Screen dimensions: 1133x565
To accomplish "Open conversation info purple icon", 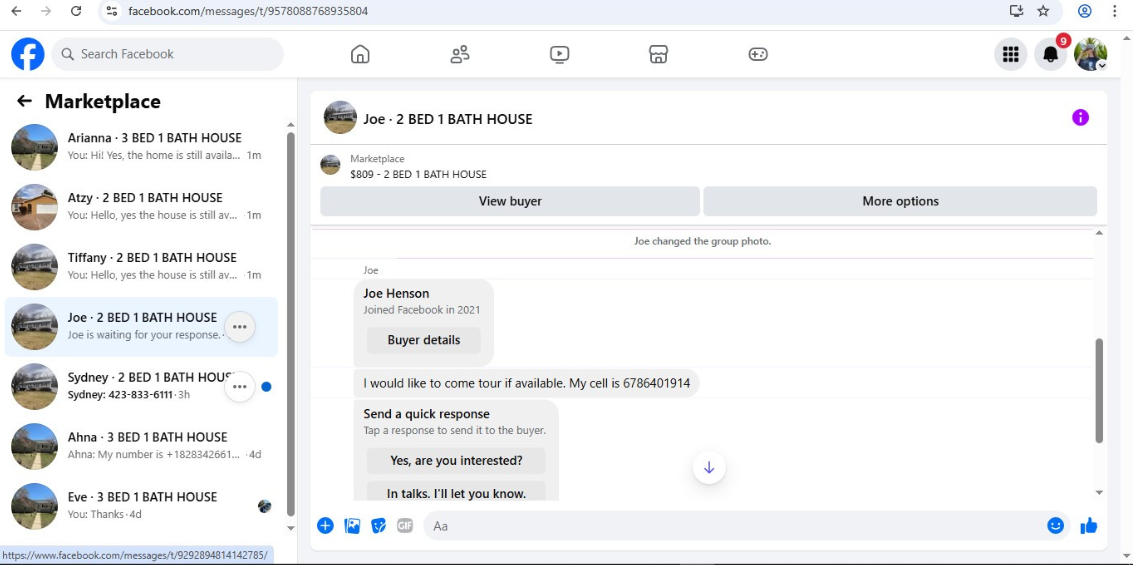I will [x=1080, y=118].
